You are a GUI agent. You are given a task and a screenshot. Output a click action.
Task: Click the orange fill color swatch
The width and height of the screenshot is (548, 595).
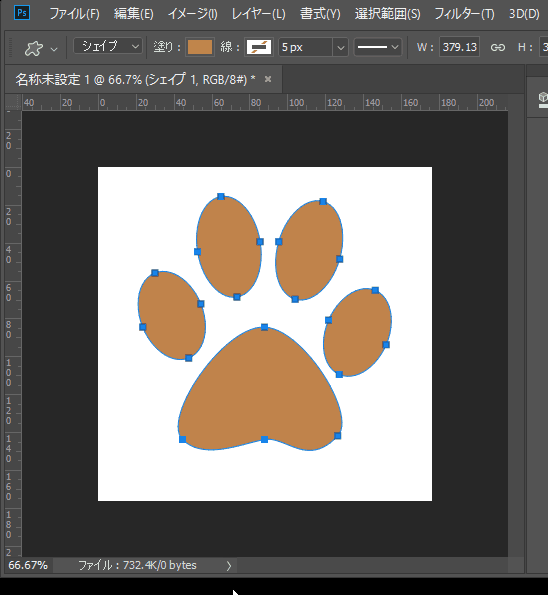200,47
